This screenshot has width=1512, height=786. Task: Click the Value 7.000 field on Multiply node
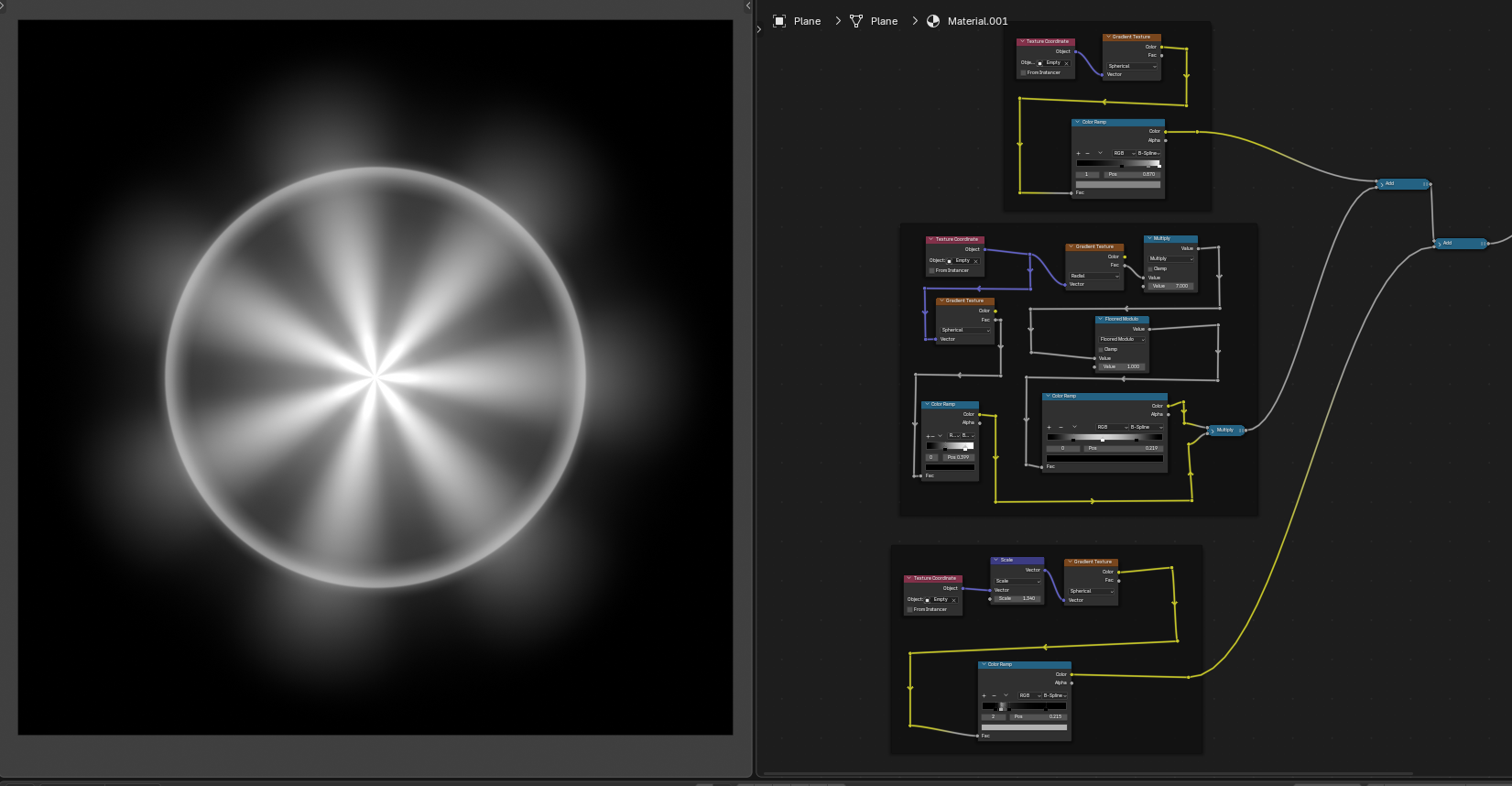(1169, 286)
